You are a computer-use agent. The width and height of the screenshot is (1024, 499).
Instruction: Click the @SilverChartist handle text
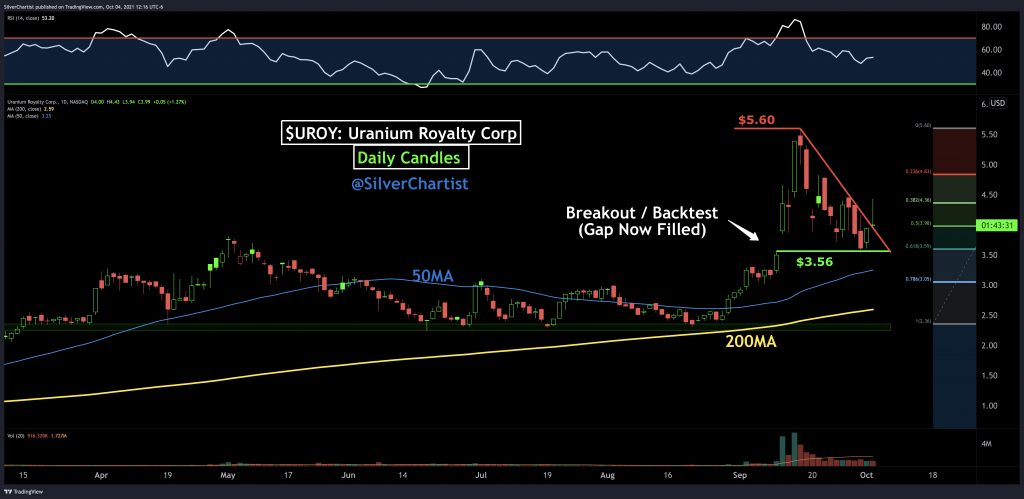coord(409,184)
